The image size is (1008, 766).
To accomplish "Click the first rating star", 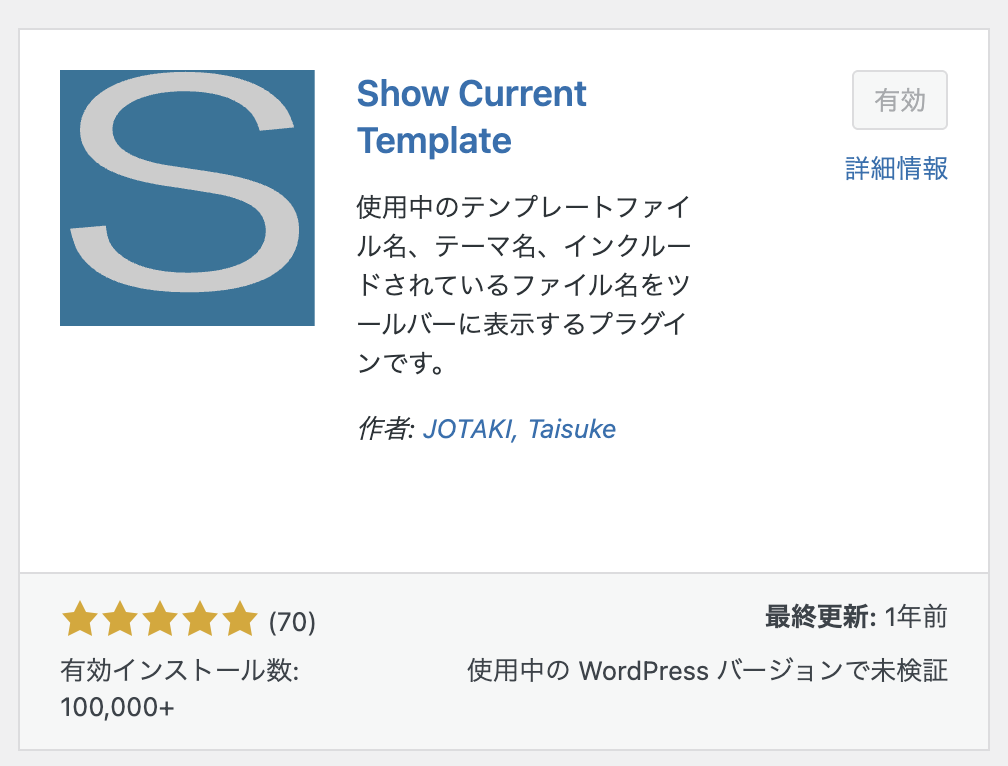I will pos(80,619).
